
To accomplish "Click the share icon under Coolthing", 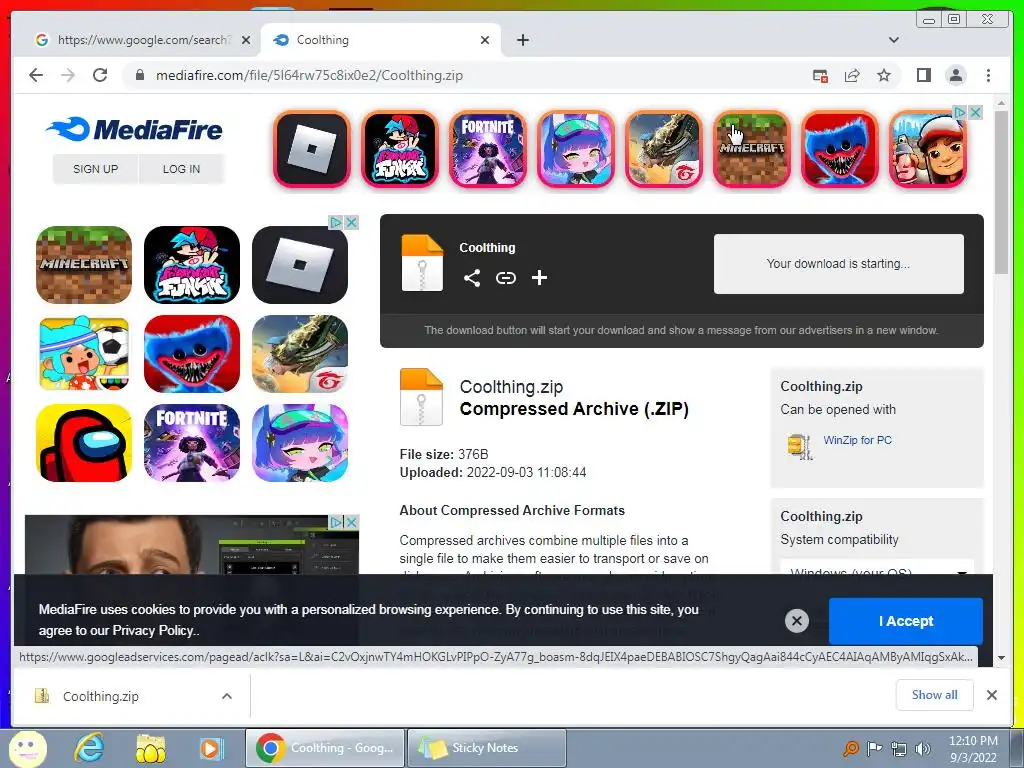I will coord(472,278).
